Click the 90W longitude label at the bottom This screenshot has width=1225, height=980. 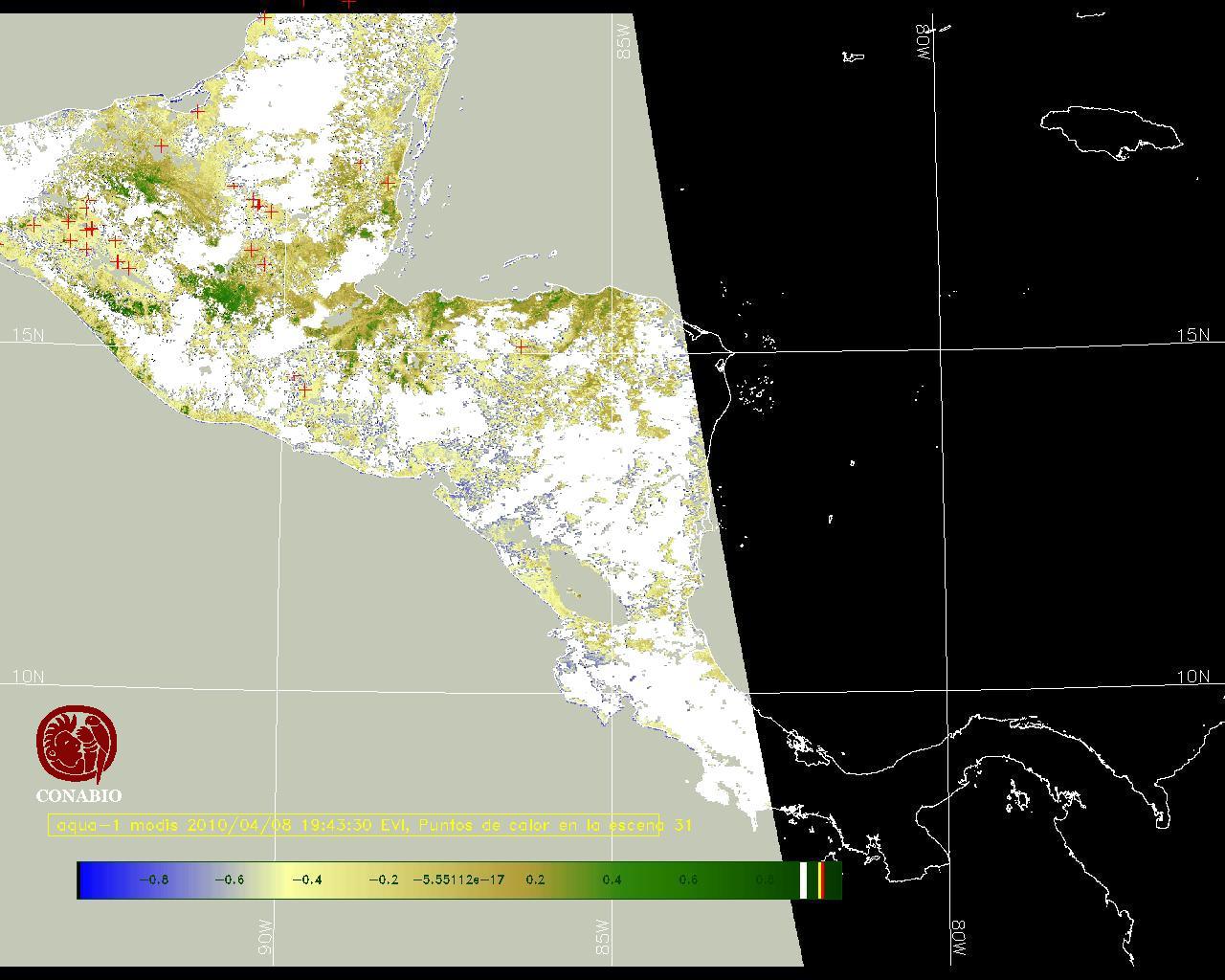click(x=265, y=937)
